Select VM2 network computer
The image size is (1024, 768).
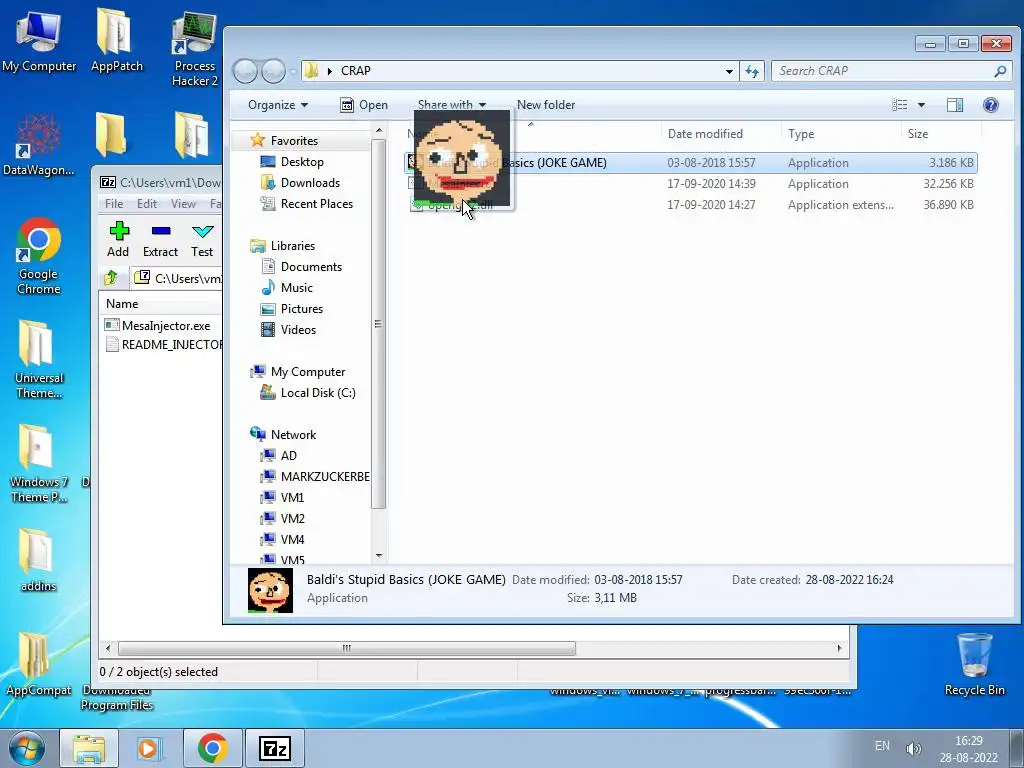click(292, 519)
